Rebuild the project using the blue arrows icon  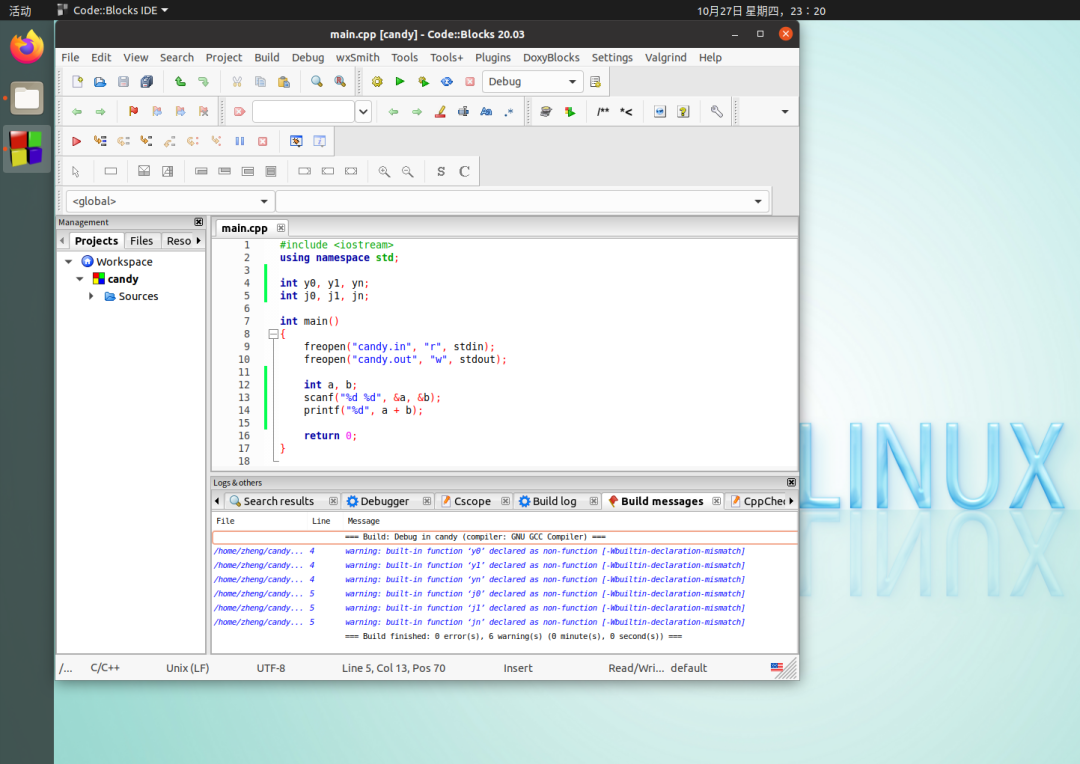[446, 81]
